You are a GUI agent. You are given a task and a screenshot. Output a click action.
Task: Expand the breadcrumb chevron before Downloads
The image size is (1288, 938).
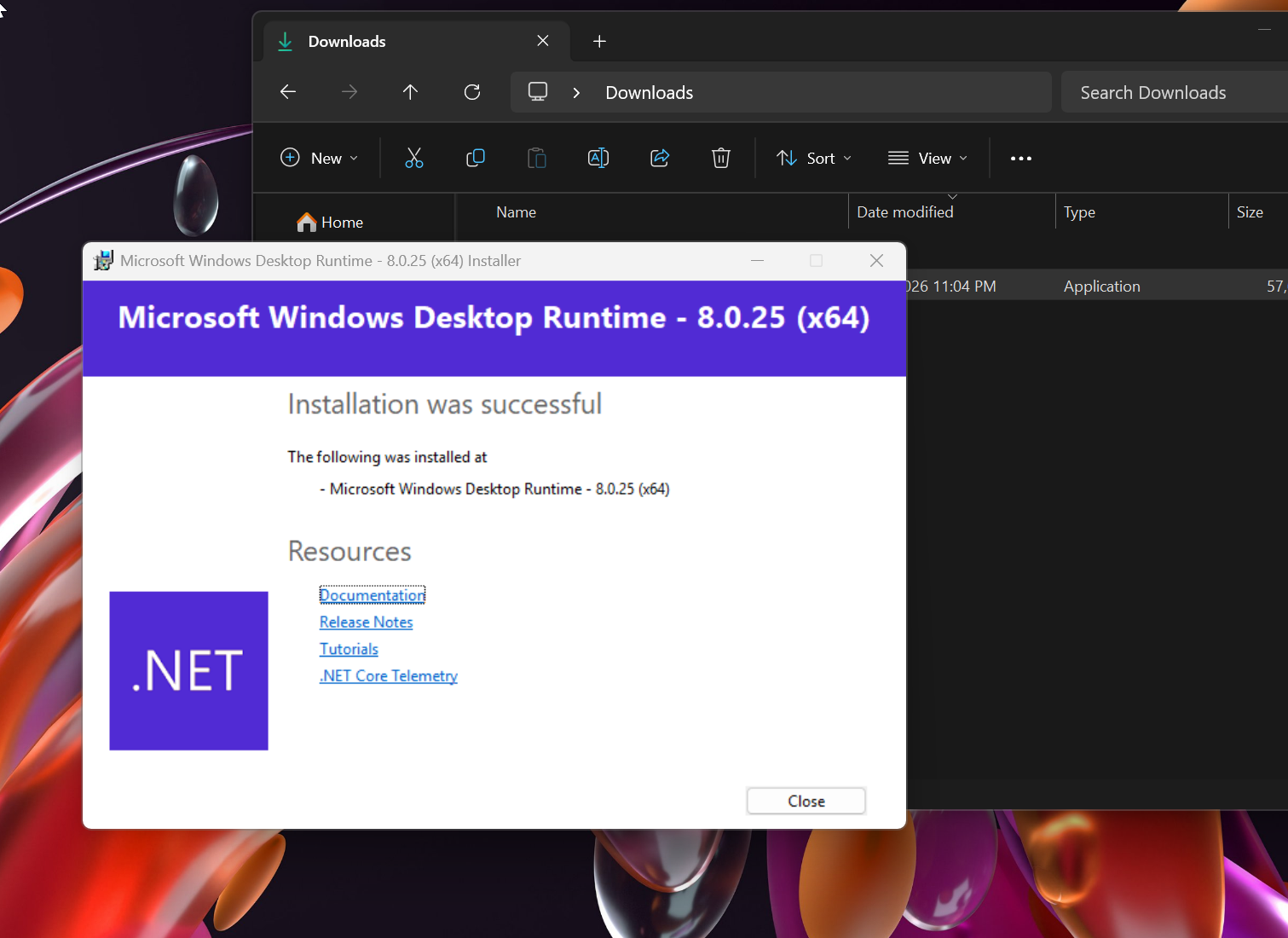577,93
